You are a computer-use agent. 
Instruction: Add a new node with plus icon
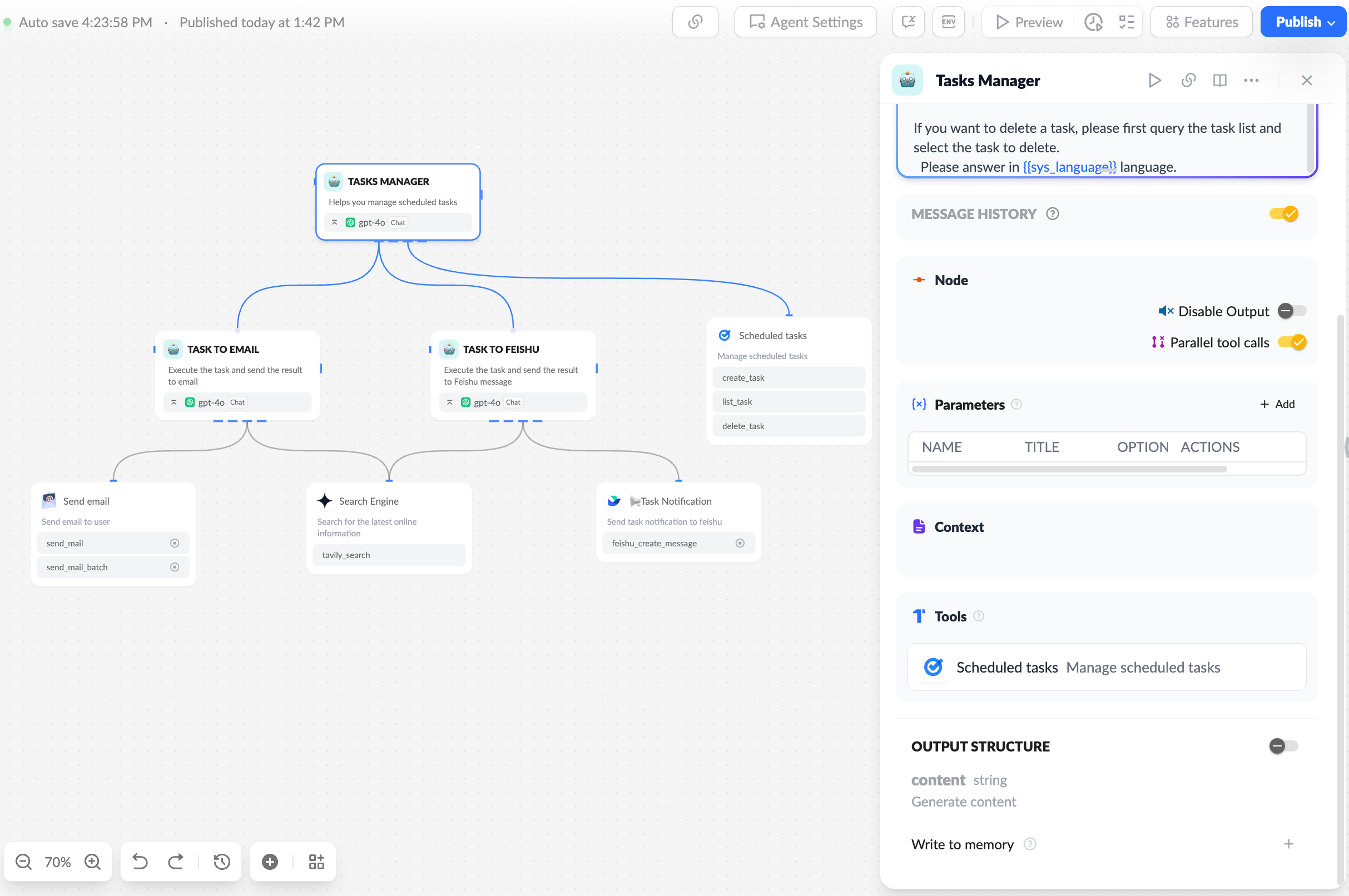(x=270, y=861)
